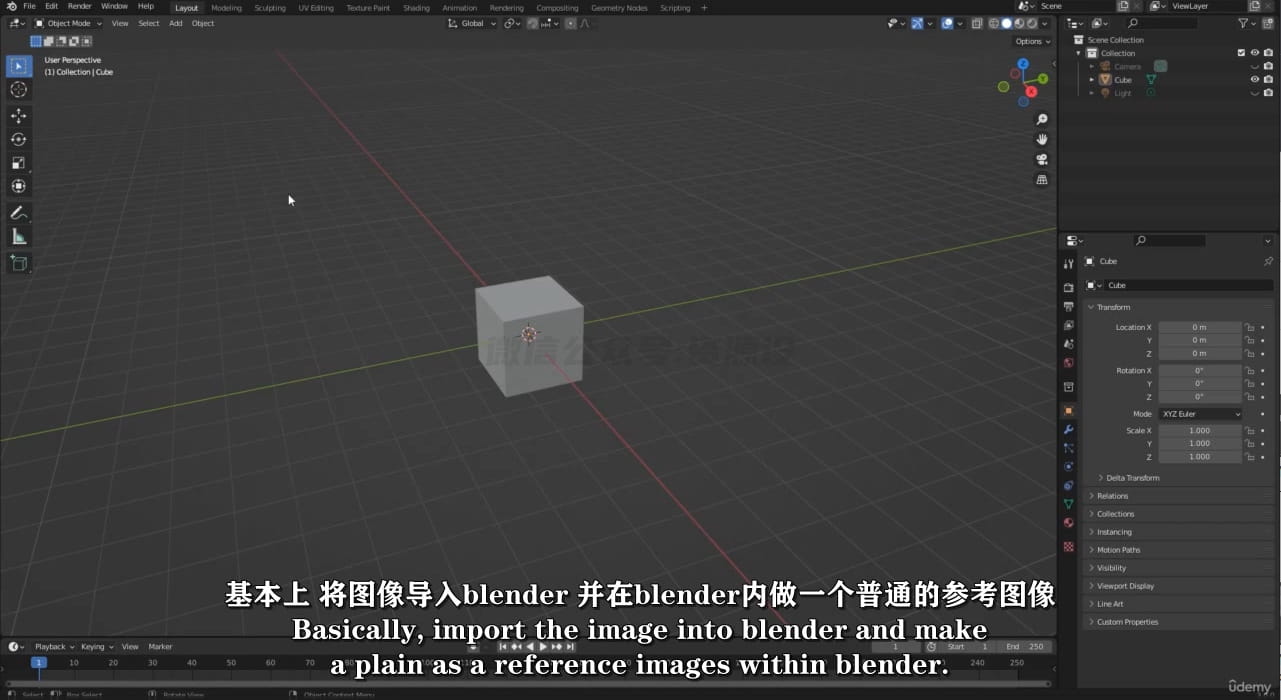This screenshot has width=1281, height=700.
Task: Switch perspective/orthographic with grid icon
Action: tap(1042, 180)
